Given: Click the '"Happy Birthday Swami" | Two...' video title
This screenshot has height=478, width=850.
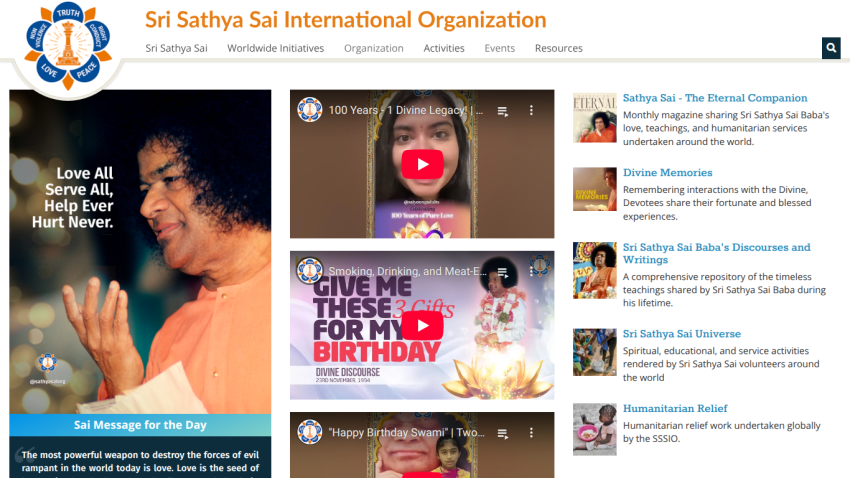Looking at the screenshot, I should tap(407, 432).
